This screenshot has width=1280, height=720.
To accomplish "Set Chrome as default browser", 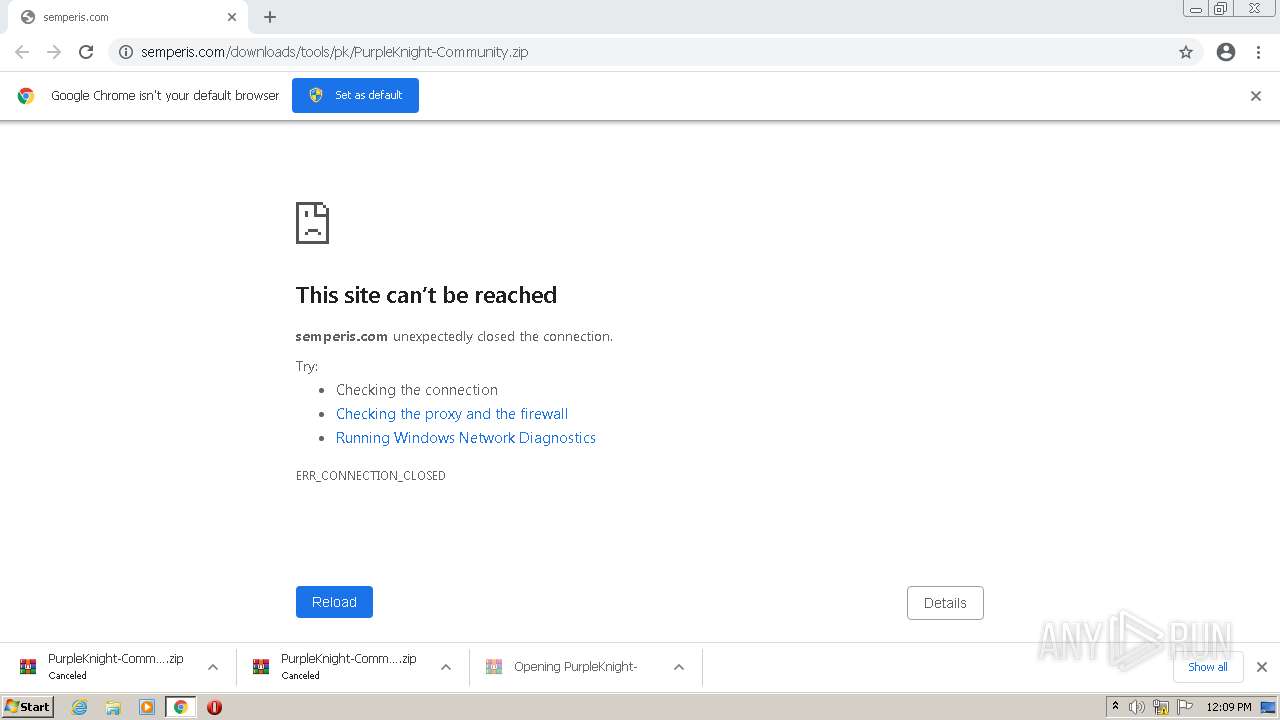I will [x=355, y=95].
